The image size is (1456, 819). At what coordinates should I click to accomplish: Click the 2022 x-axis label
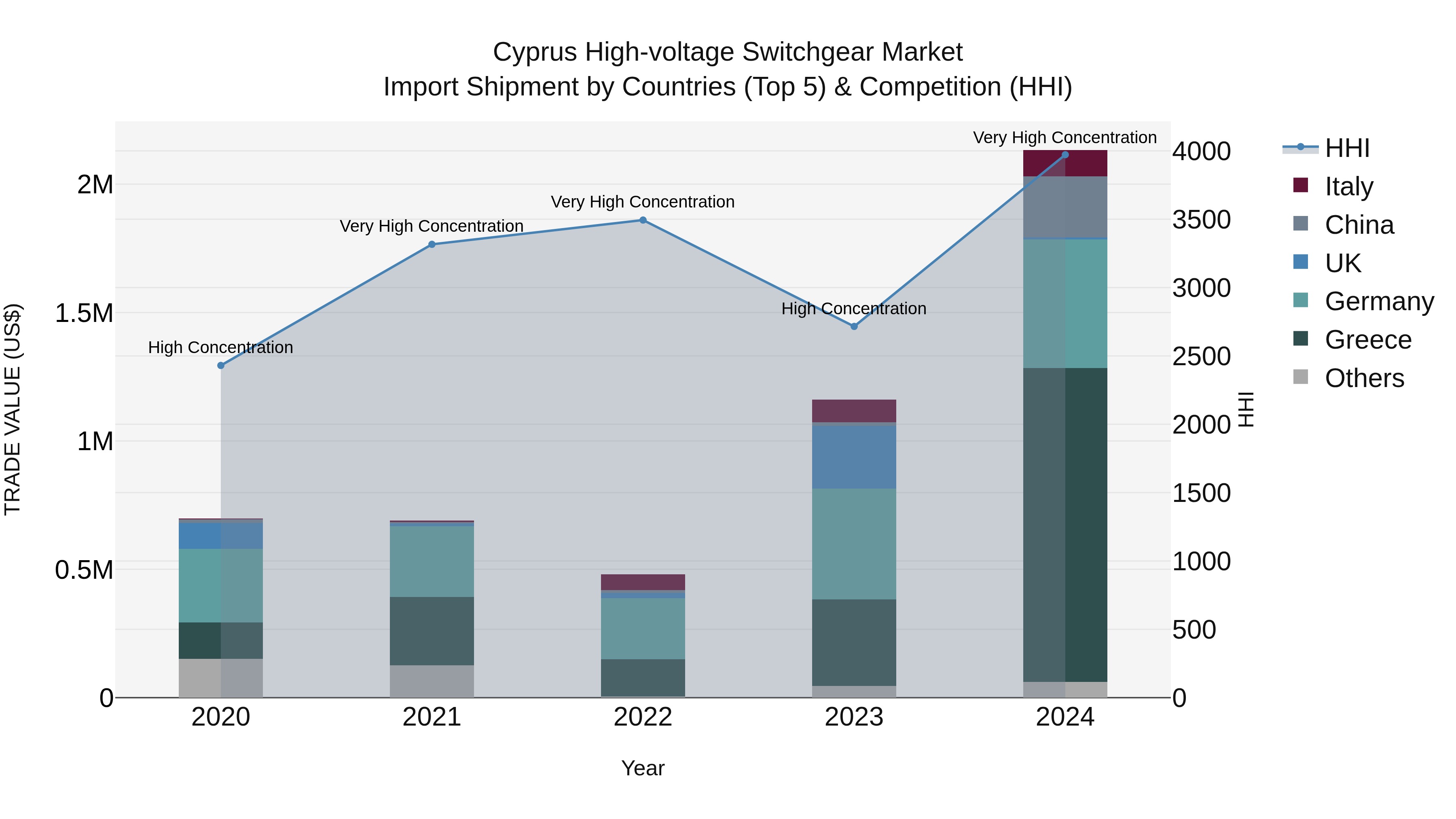pos(643,717)
